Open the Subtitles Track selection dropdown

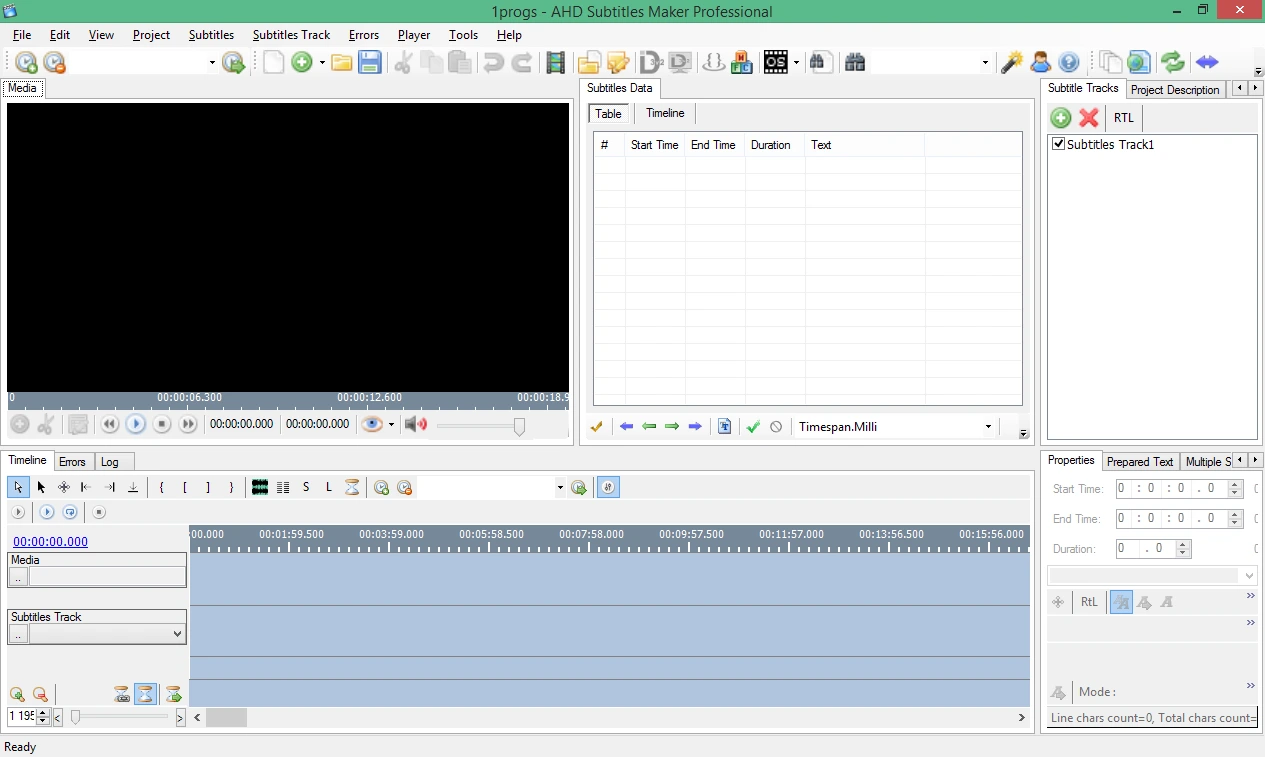coord(178,634)
